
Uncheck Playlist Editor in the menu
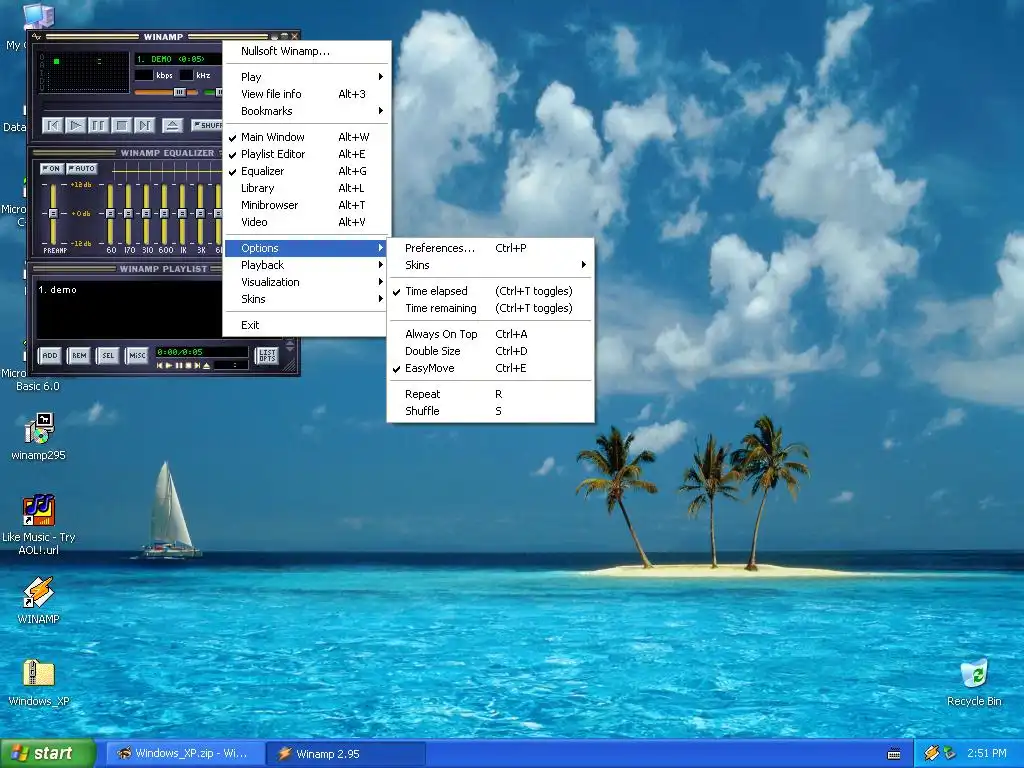[306, 154]
